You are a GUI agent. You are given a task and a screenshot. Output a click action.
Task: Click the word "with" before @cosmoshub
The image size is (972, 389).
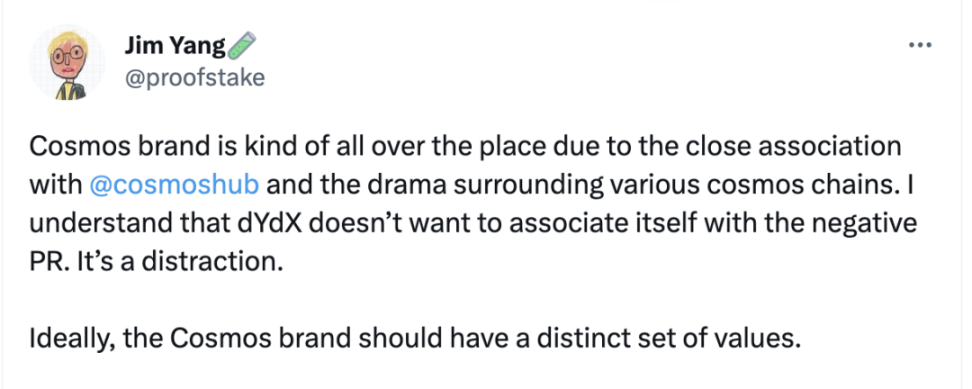coord(56,185)
